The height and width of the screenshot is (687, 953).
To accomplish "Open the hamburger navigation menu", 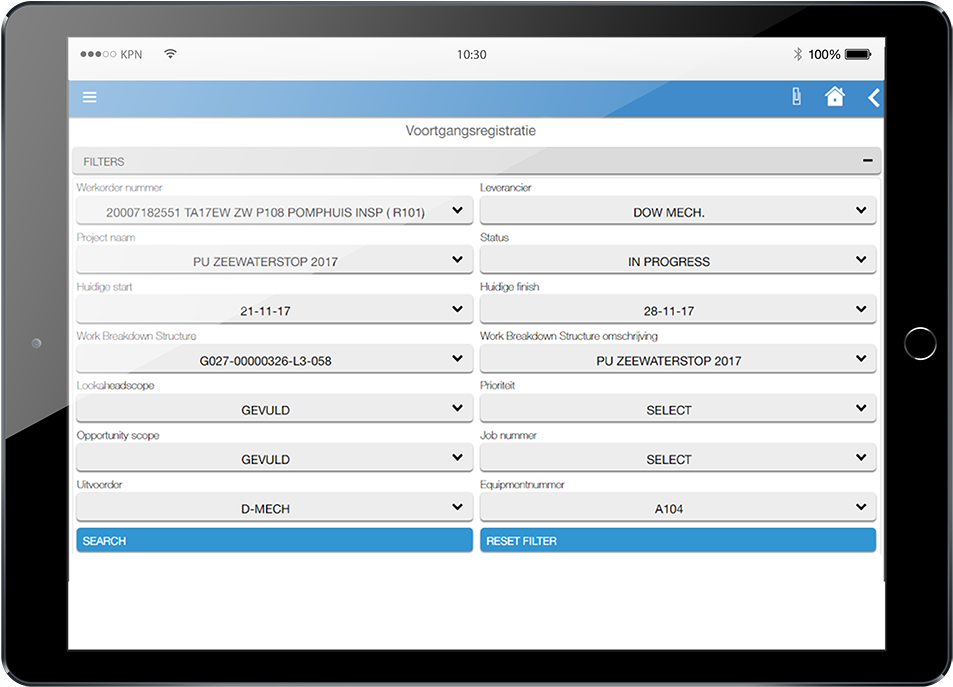I will click(x=89, y=97).
